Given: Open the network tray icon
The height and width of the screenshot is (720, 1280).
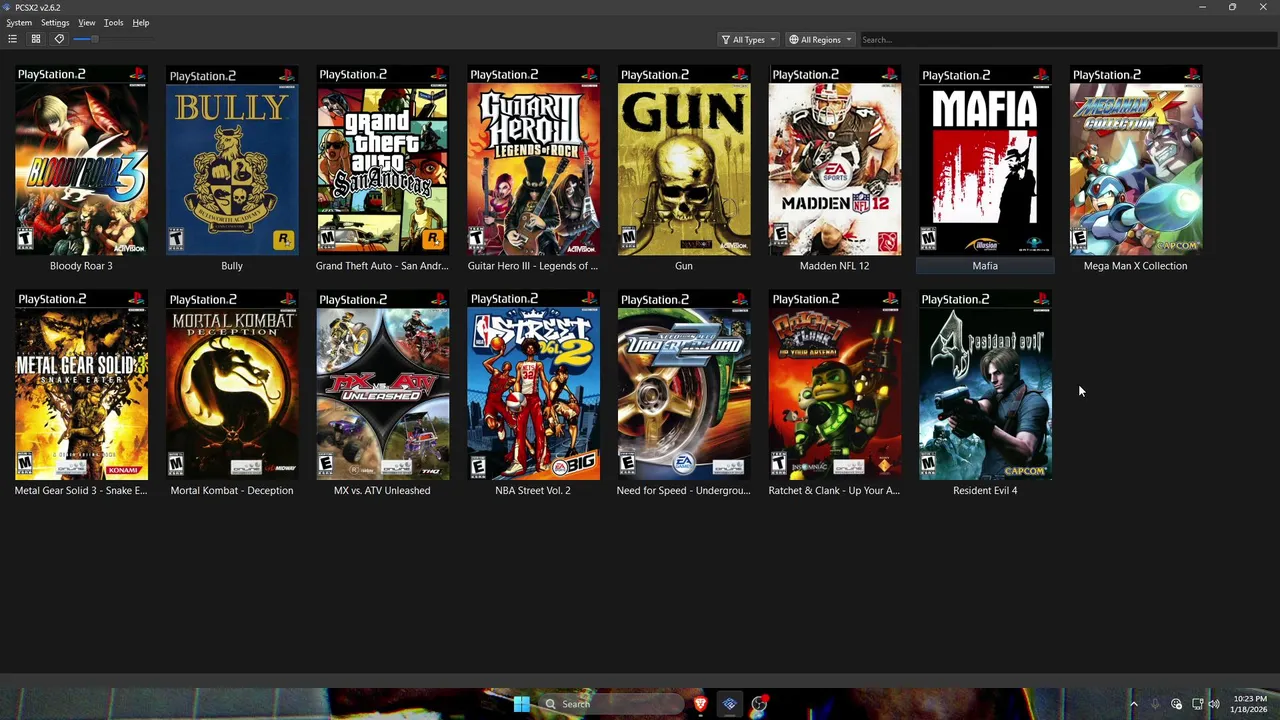Looking at the screenshot, I should tap(1197, 704).
